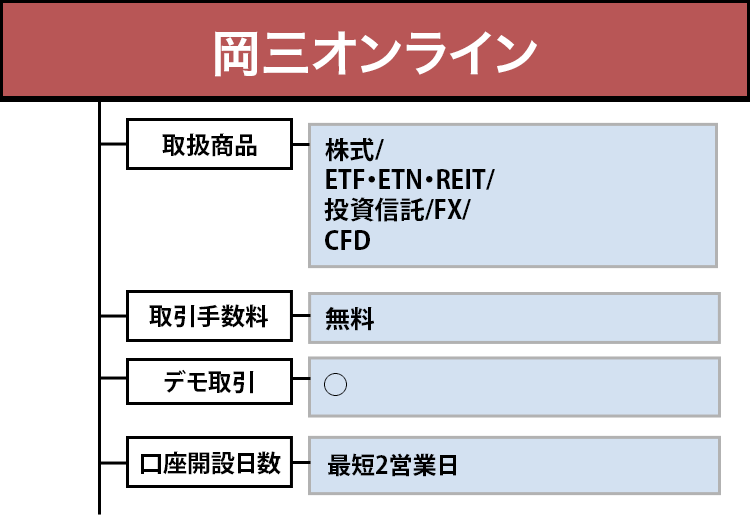
Task: Click the CFD product entry
Action: pos(348,241)
